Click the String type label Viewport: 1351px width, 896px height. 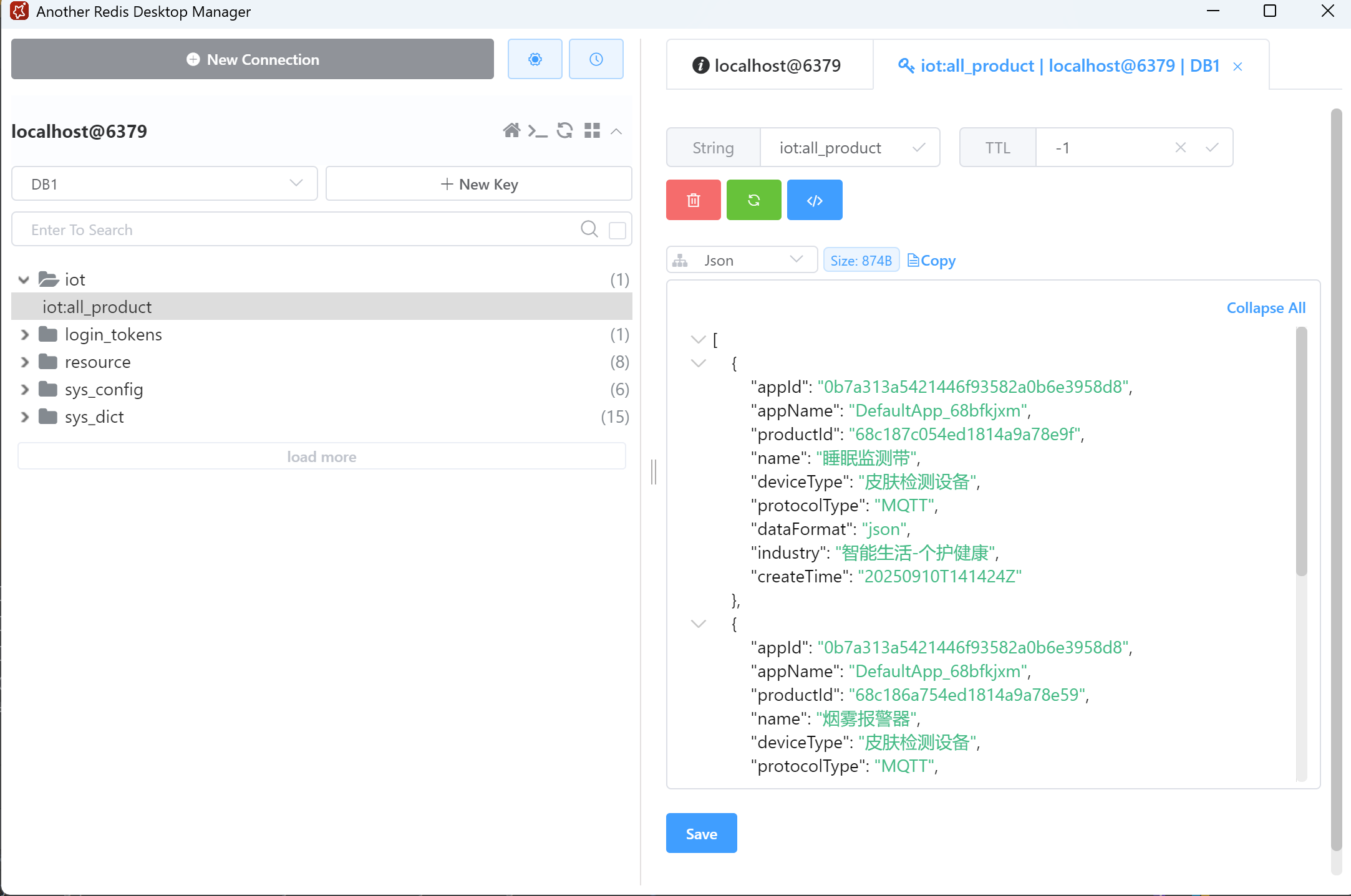pos(713,148)
